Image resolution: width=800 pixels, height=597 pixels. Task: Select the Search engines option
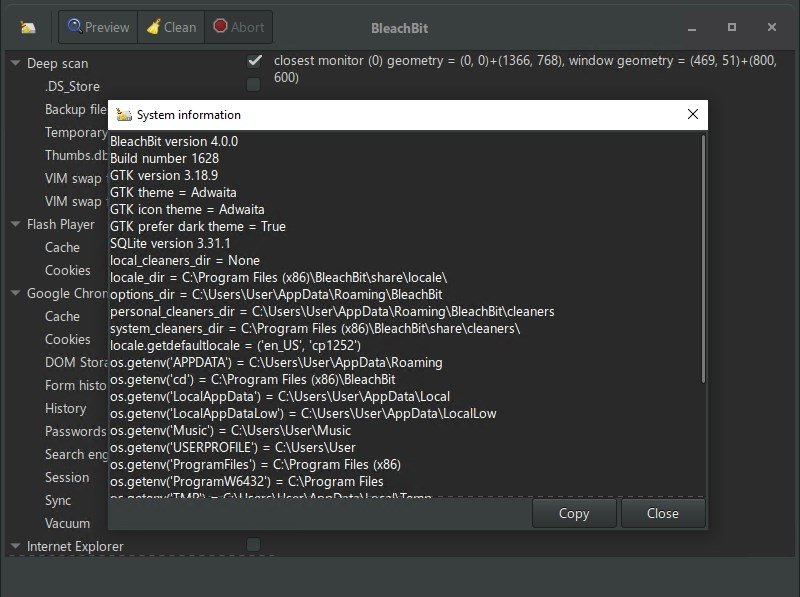tap(76, 454)
